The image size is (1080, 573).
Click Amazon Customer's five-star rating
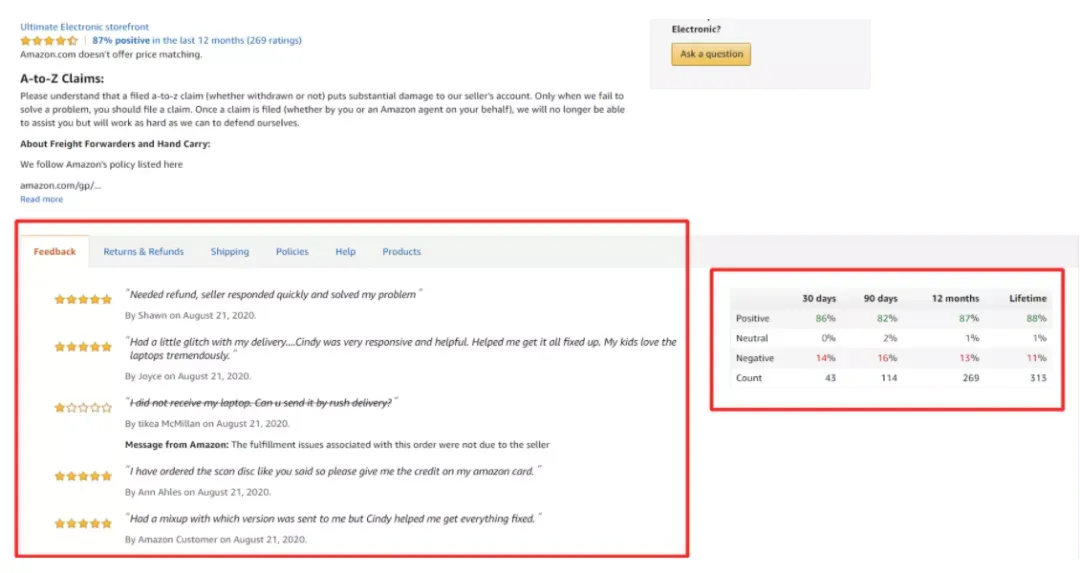pos(83,523)
